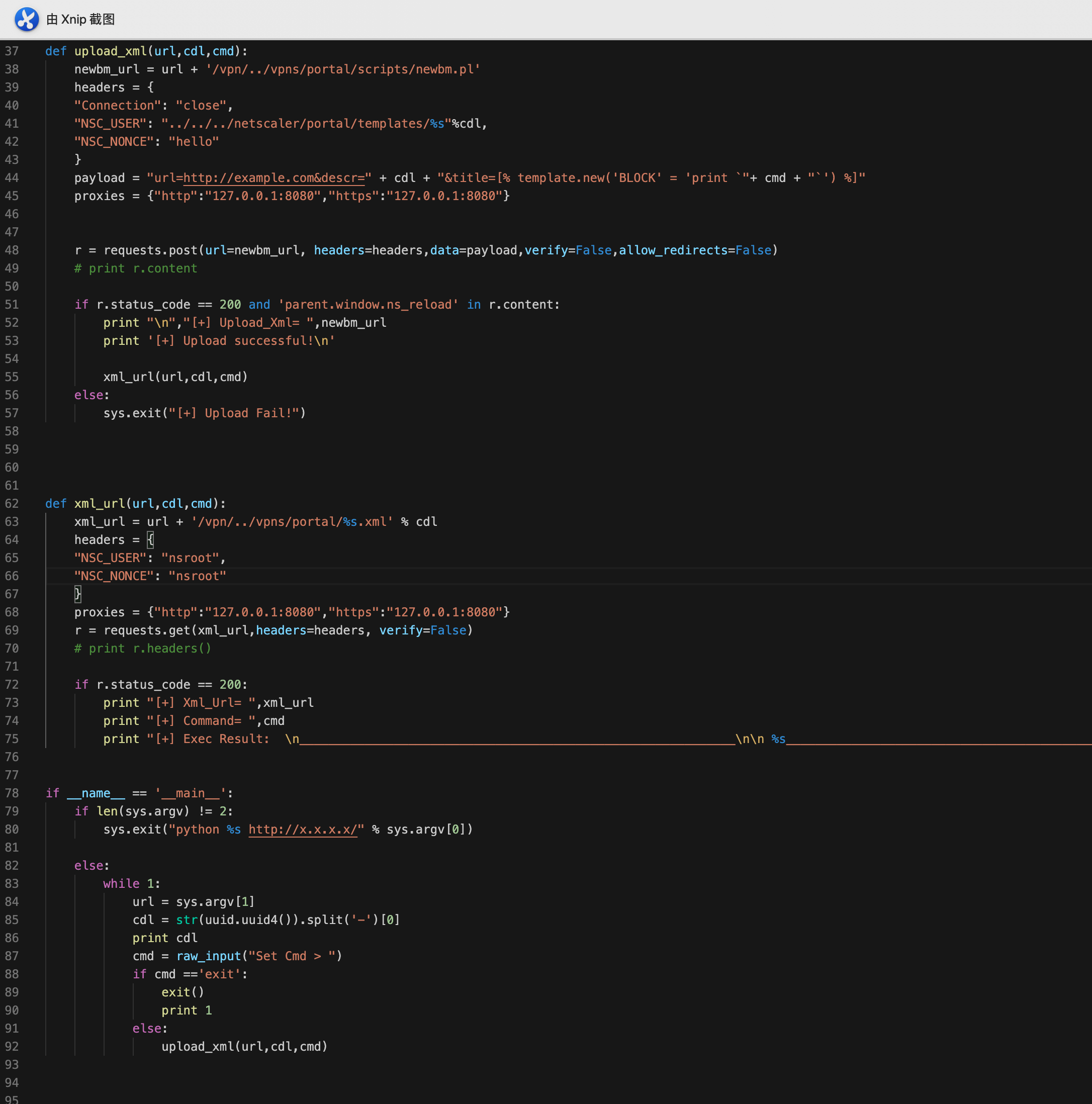Viewport: 1092px width, 1104px height.
Task: Click 'while 1:' on line 83
Action: pos(132,883)
